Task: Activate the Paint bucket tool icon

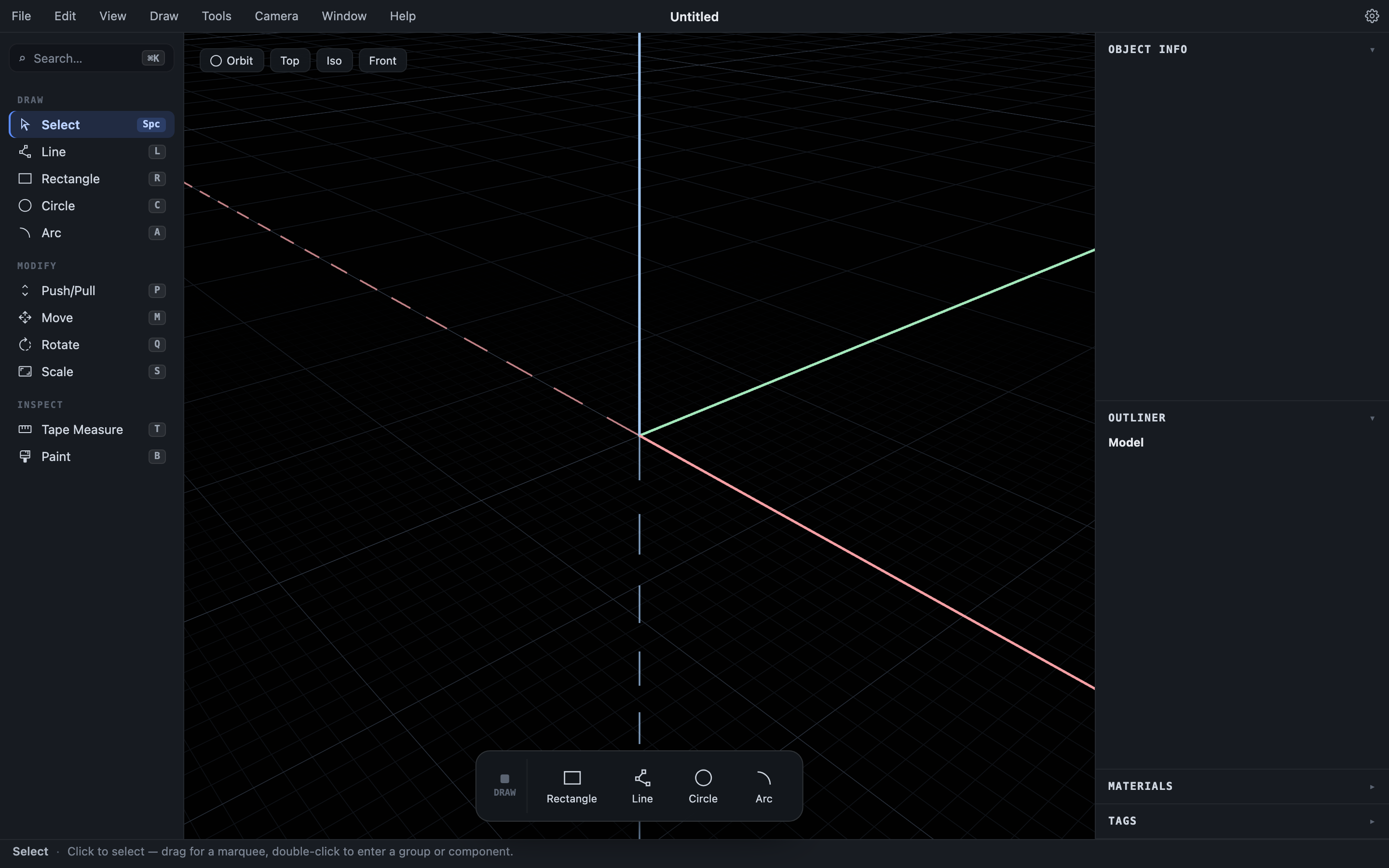Action: (25, 456)
